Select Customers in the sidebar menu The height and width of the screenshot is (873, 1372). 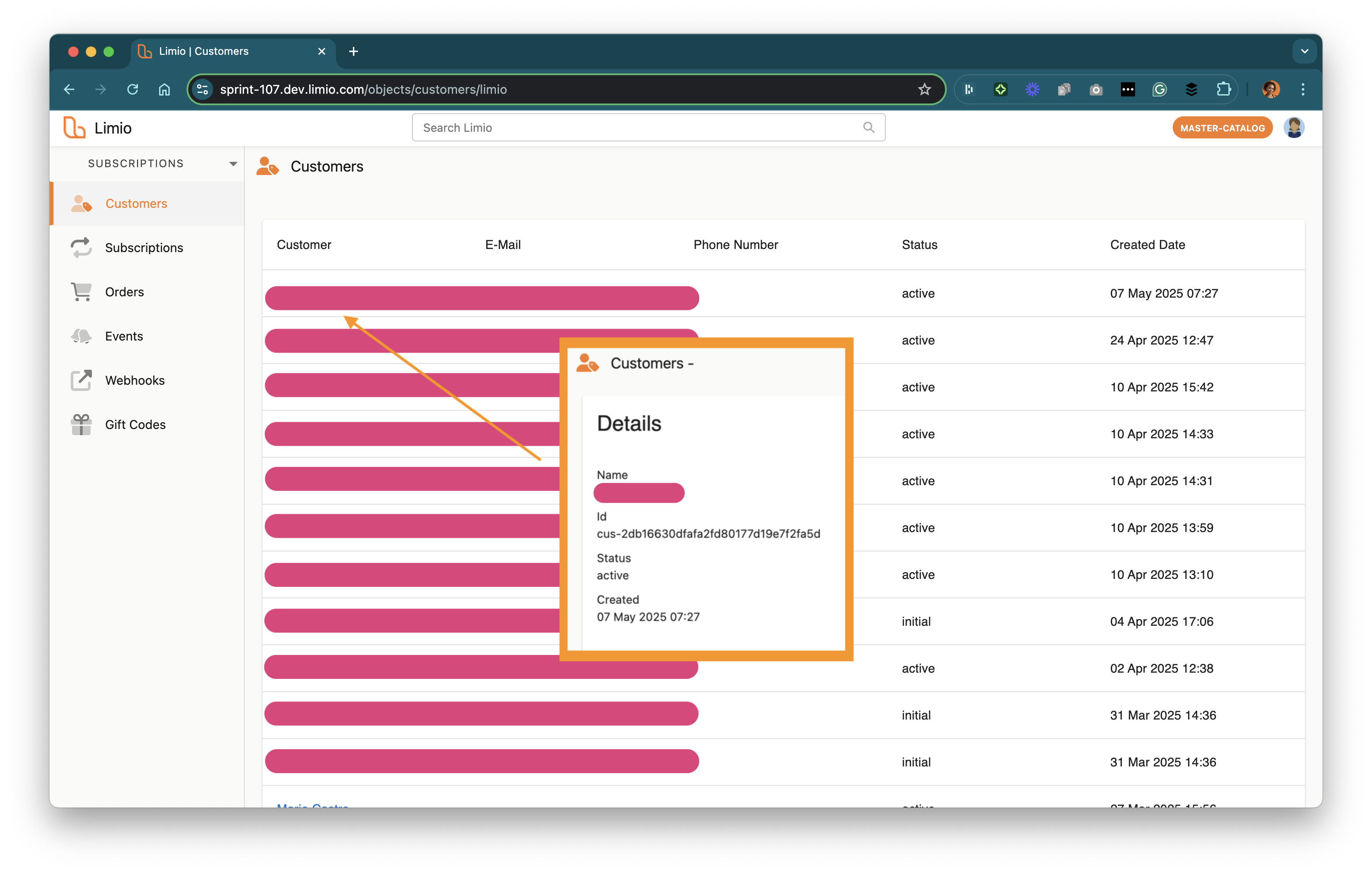[x=136, y=203]
